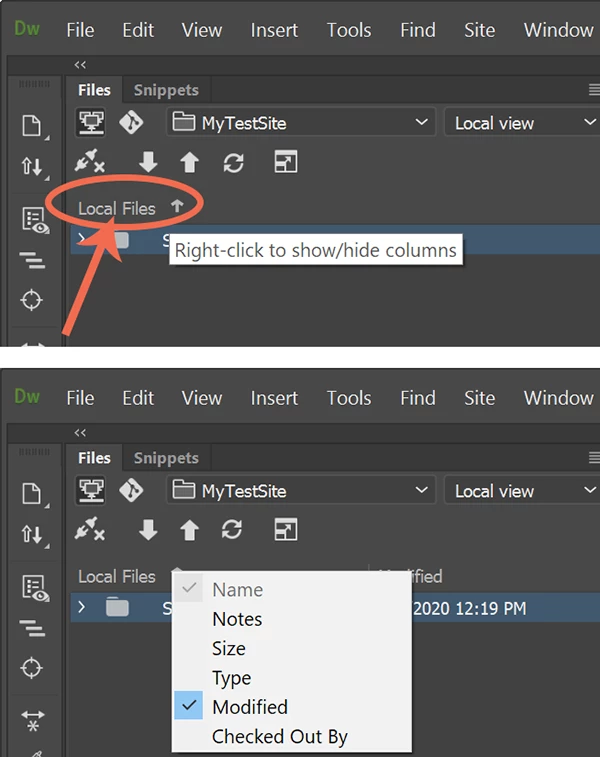Click Inspect crosshair icon in tooltip window

click(31, 300)
